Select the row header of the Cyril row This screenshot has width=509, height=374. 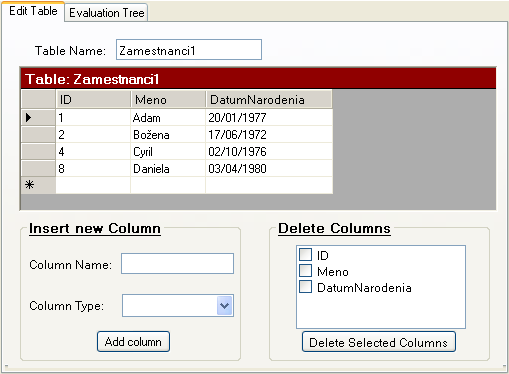(38, 151)
